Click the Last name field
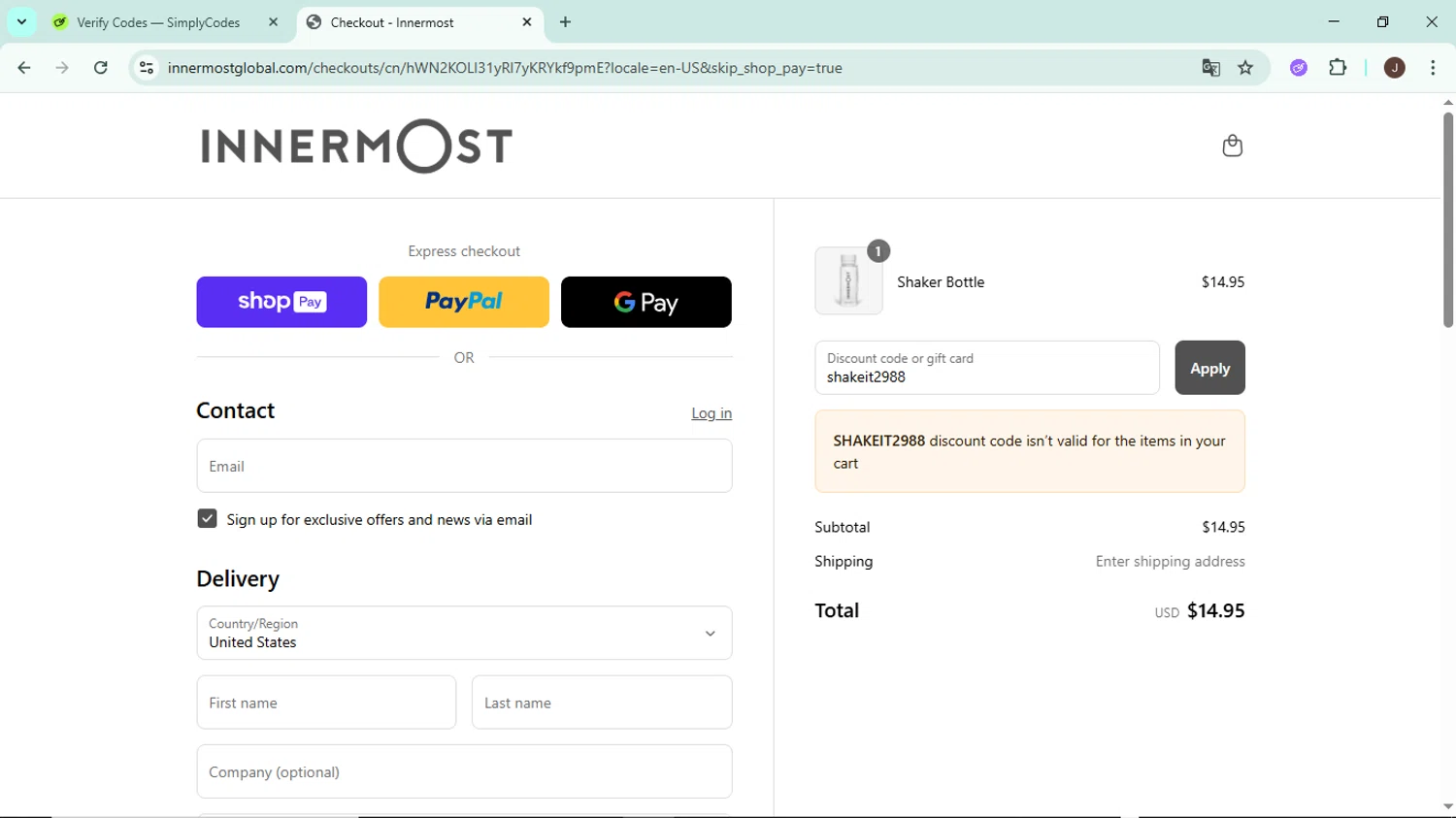Screen dimensions: 1456x818 click(x=602, y=703)
